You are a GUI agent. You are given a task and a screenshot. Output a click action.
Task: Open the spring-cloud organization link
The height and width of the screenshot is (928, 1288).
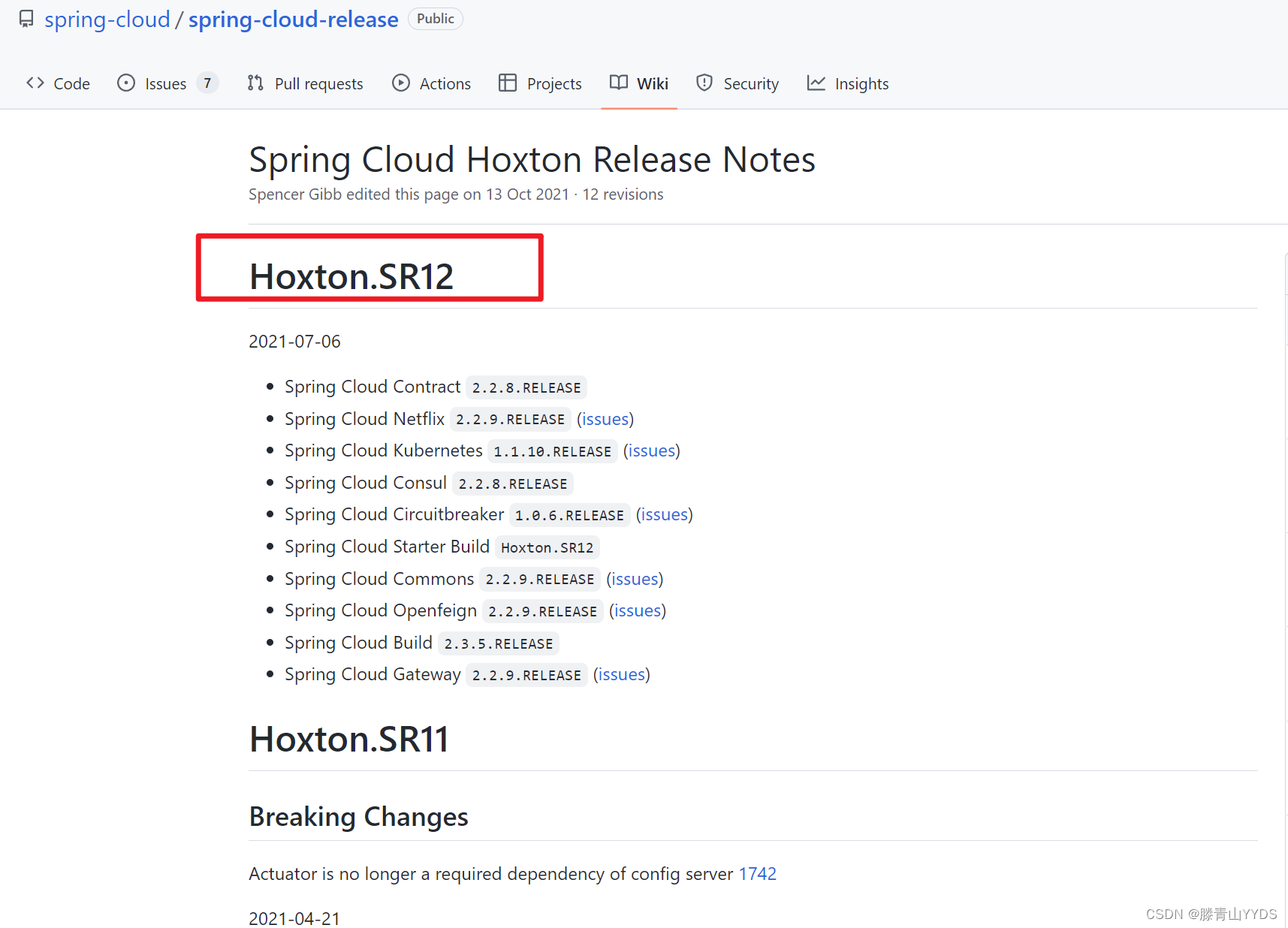pos(107,20)
